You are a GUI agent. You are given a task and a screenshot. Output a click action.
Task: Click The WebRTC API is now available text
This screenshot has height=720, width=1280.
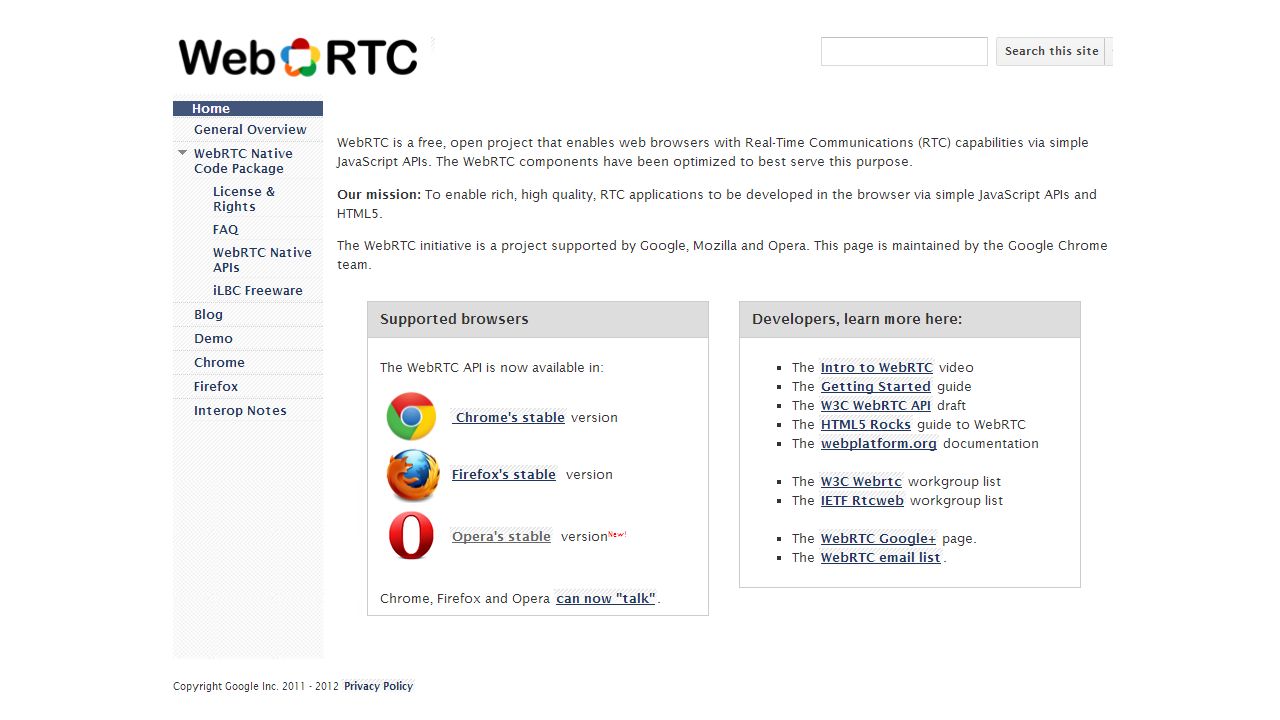pos(492,368)
